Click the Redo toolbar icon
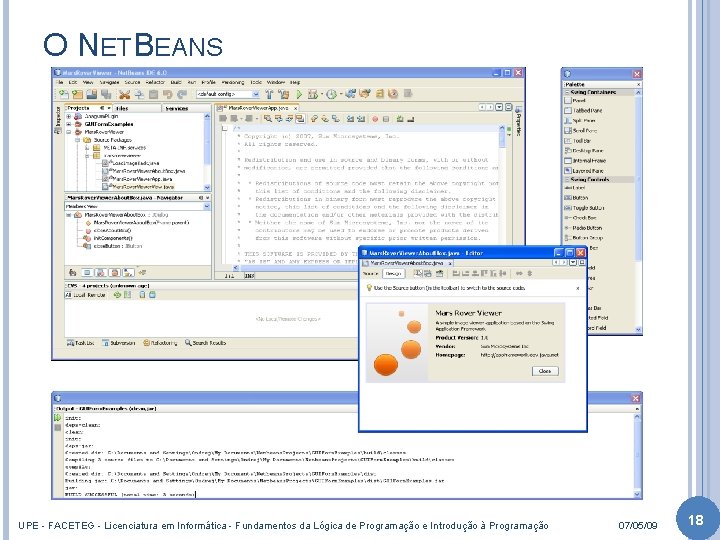Screen dimensions: 720x540 point(182,94)
